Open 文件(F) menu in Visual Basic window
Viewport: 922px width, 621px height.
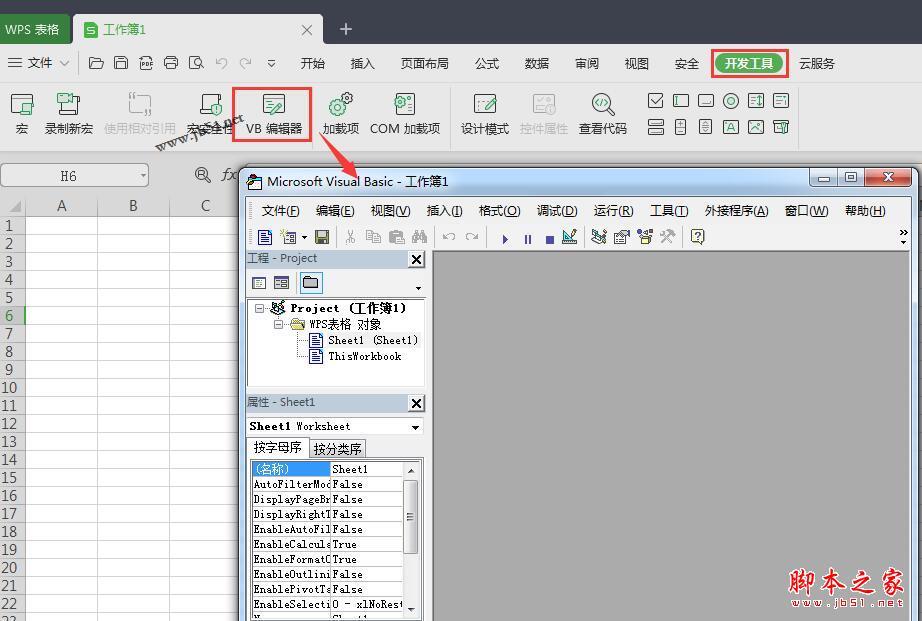280,211
